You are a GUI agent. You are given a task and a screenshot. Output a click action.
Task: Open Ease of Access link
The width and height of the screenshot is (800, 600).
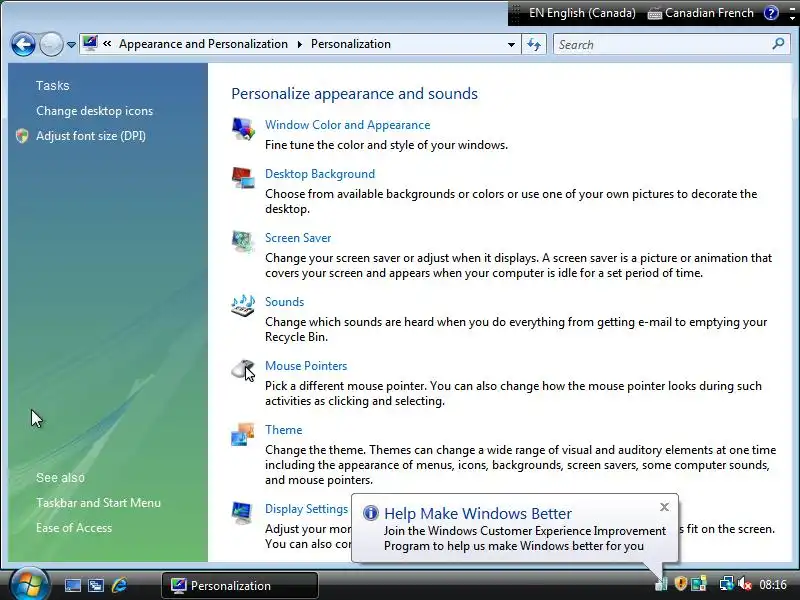point(74,528)
